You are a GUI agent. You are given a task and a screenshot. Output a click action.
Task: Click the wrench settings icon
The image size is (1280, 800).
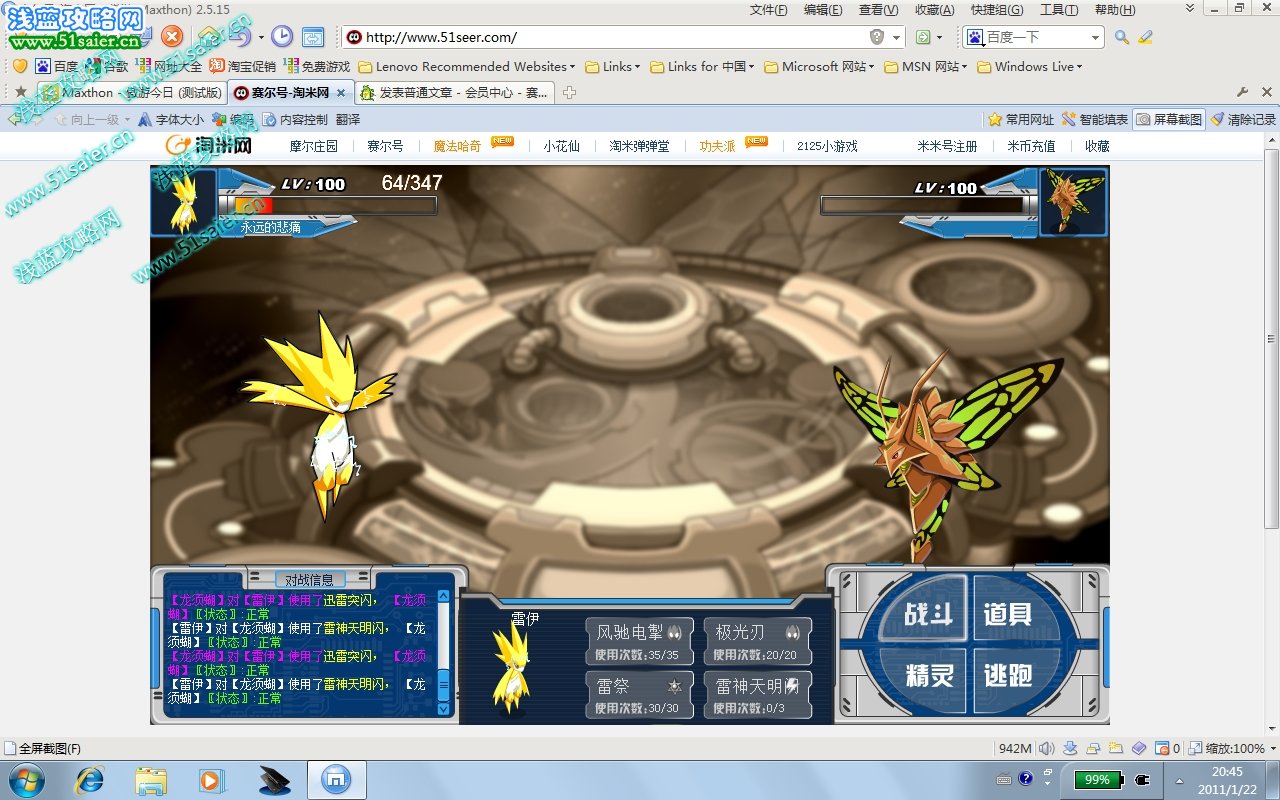point(1243,92)
